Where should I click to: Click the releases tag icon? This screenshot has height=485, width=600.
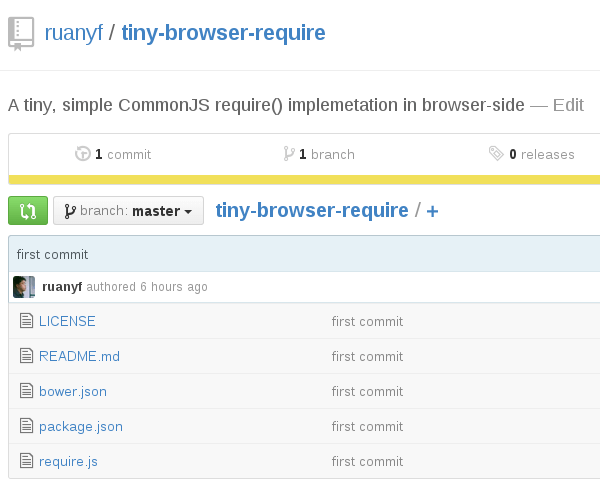click(x=496, y=154)
